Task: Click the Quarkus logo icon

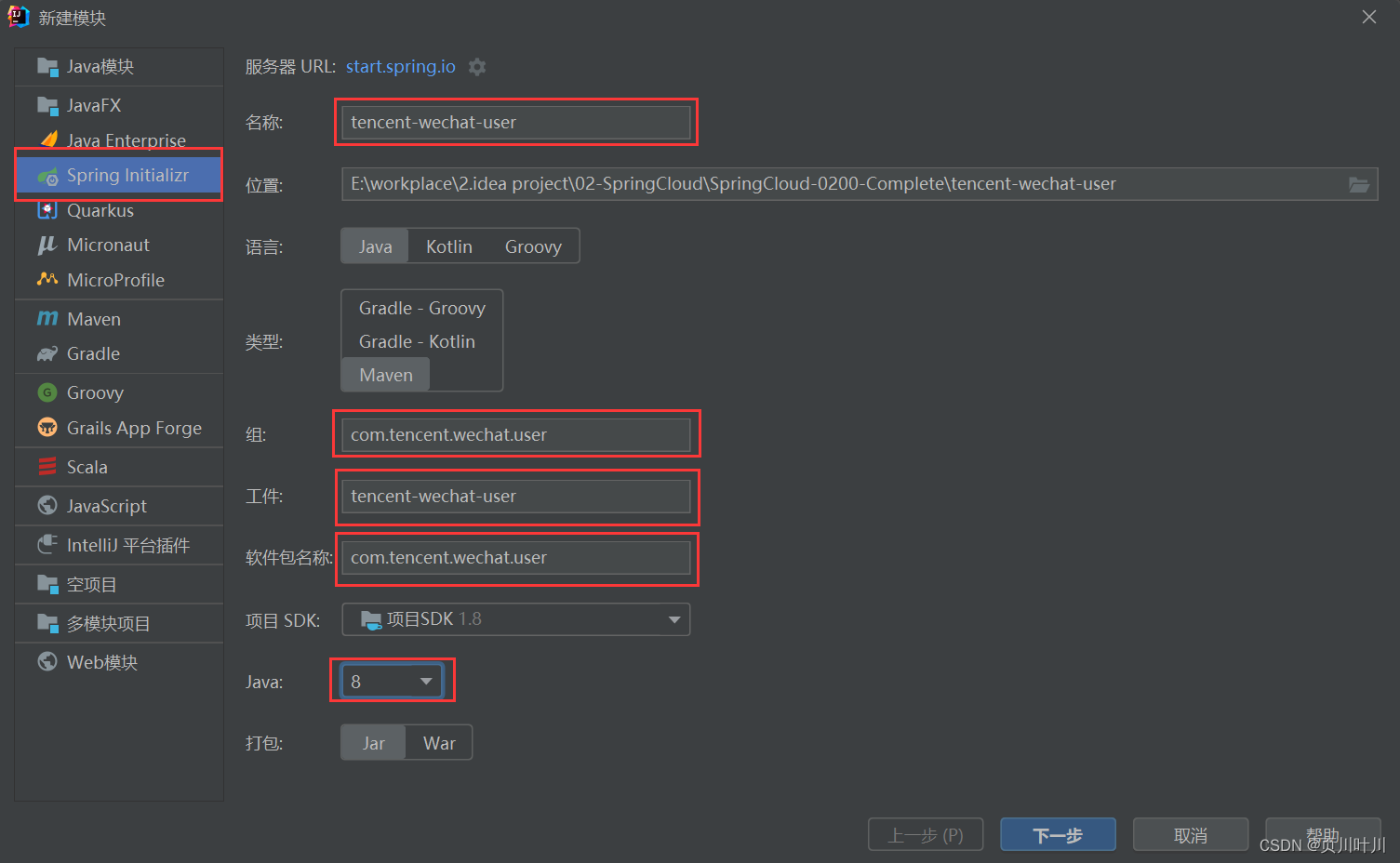Action: click(47, 210)
